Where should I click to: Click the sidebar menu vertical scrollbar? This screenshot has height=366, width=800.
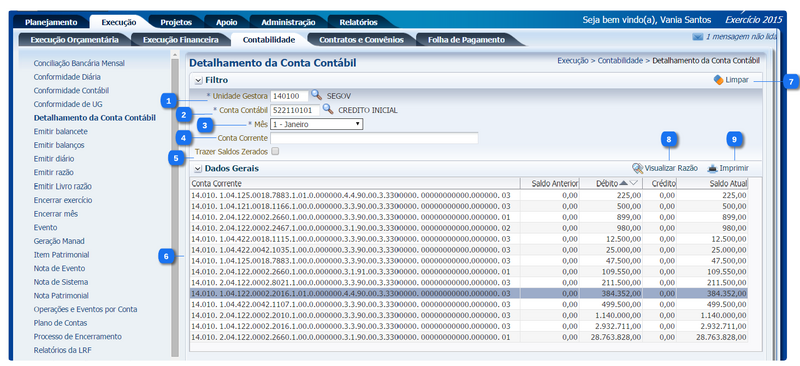(175, 207)
